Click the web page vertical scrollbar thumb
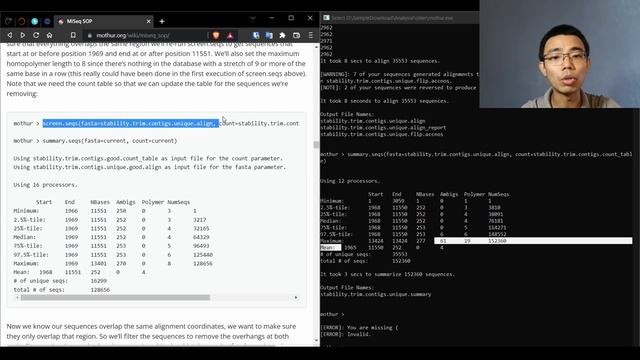The image size is (640, 360). point(316,145)
